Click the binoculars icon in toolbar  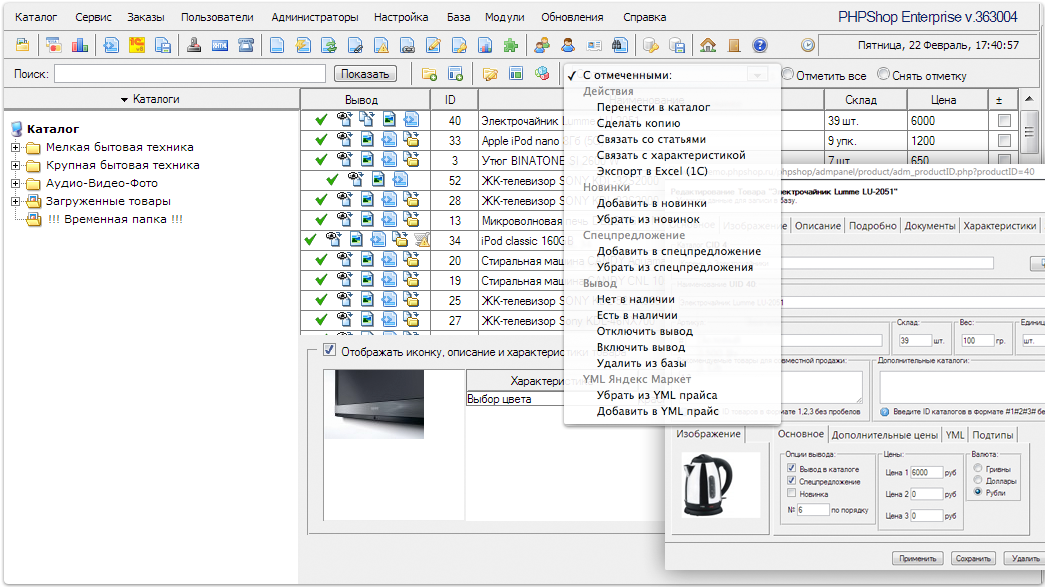619,45
